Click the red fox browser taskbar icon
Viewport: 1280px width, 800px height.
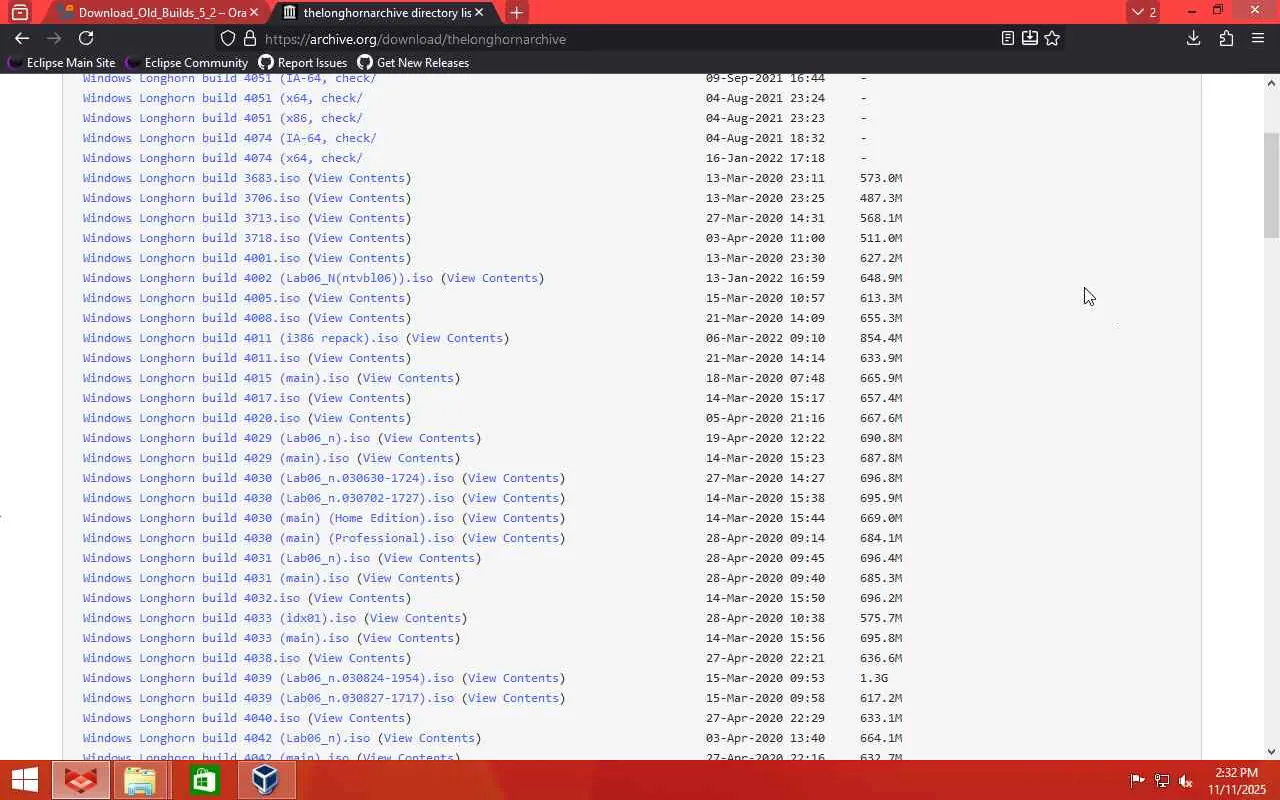tap(81, 780)
